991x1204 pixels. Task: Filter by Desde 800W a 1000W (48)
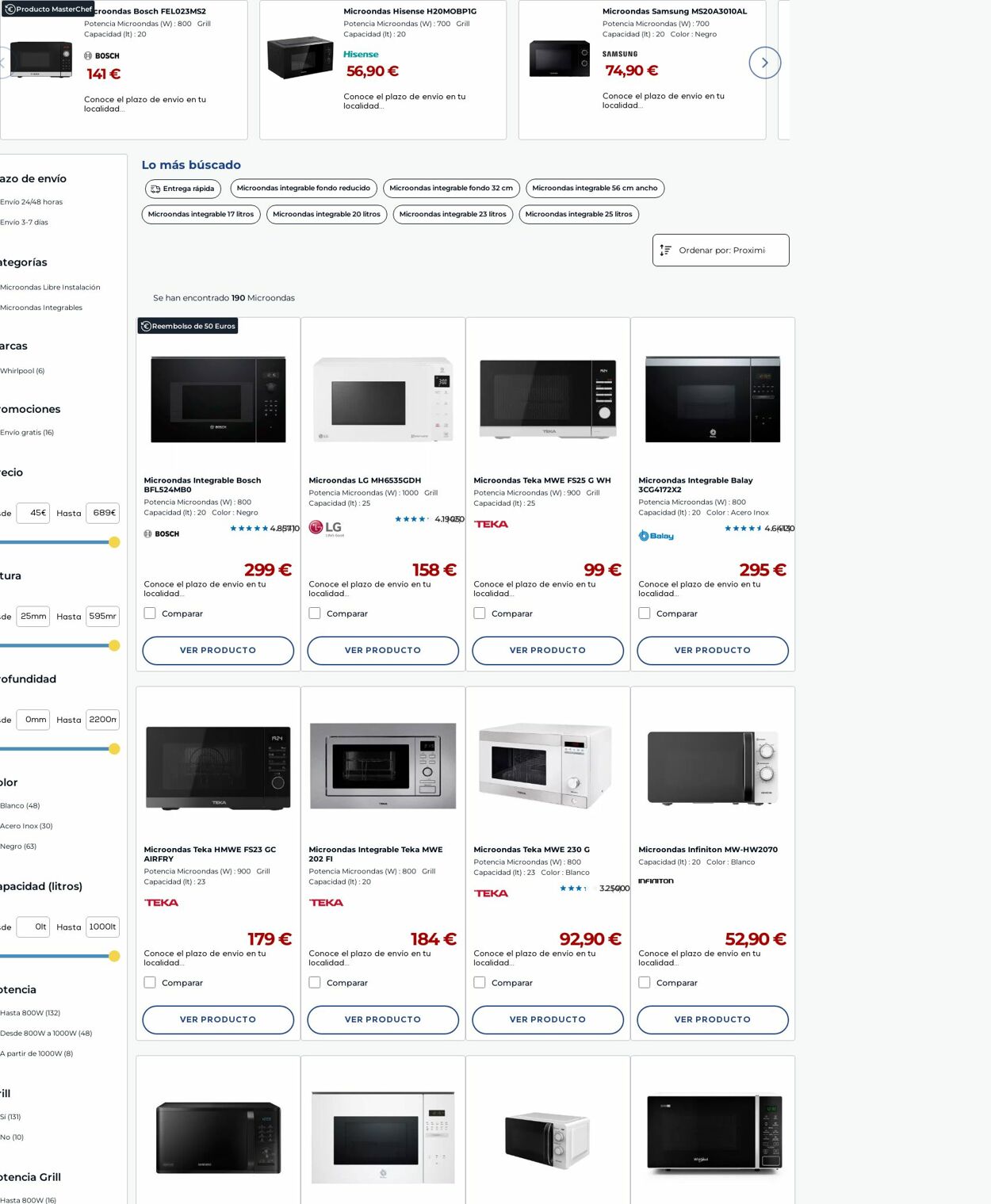pyautogui.click(x=46, y=1034)
